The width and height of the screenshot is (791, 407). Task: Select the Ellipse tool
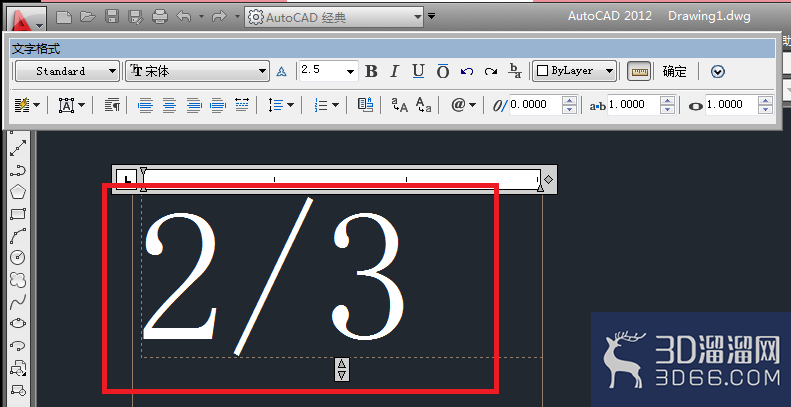(x=18, y=323)
